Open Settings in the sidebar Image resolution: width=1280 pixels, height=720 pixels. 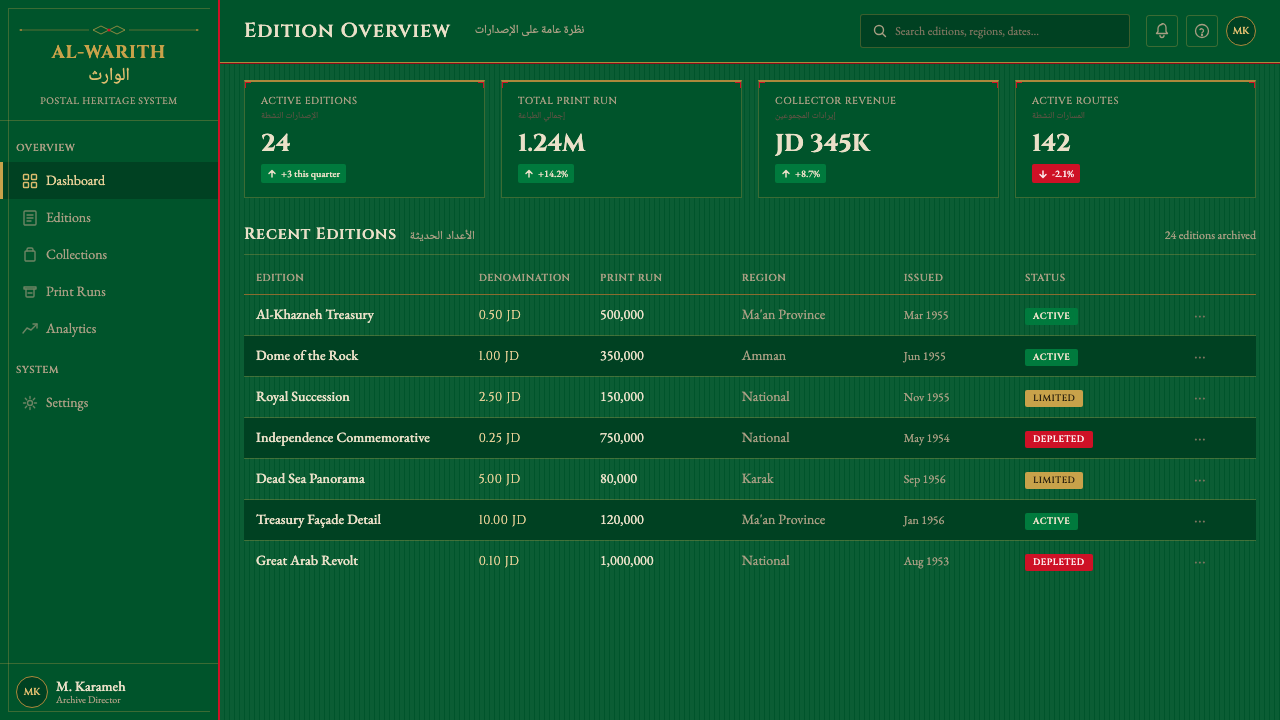(109, 403)
